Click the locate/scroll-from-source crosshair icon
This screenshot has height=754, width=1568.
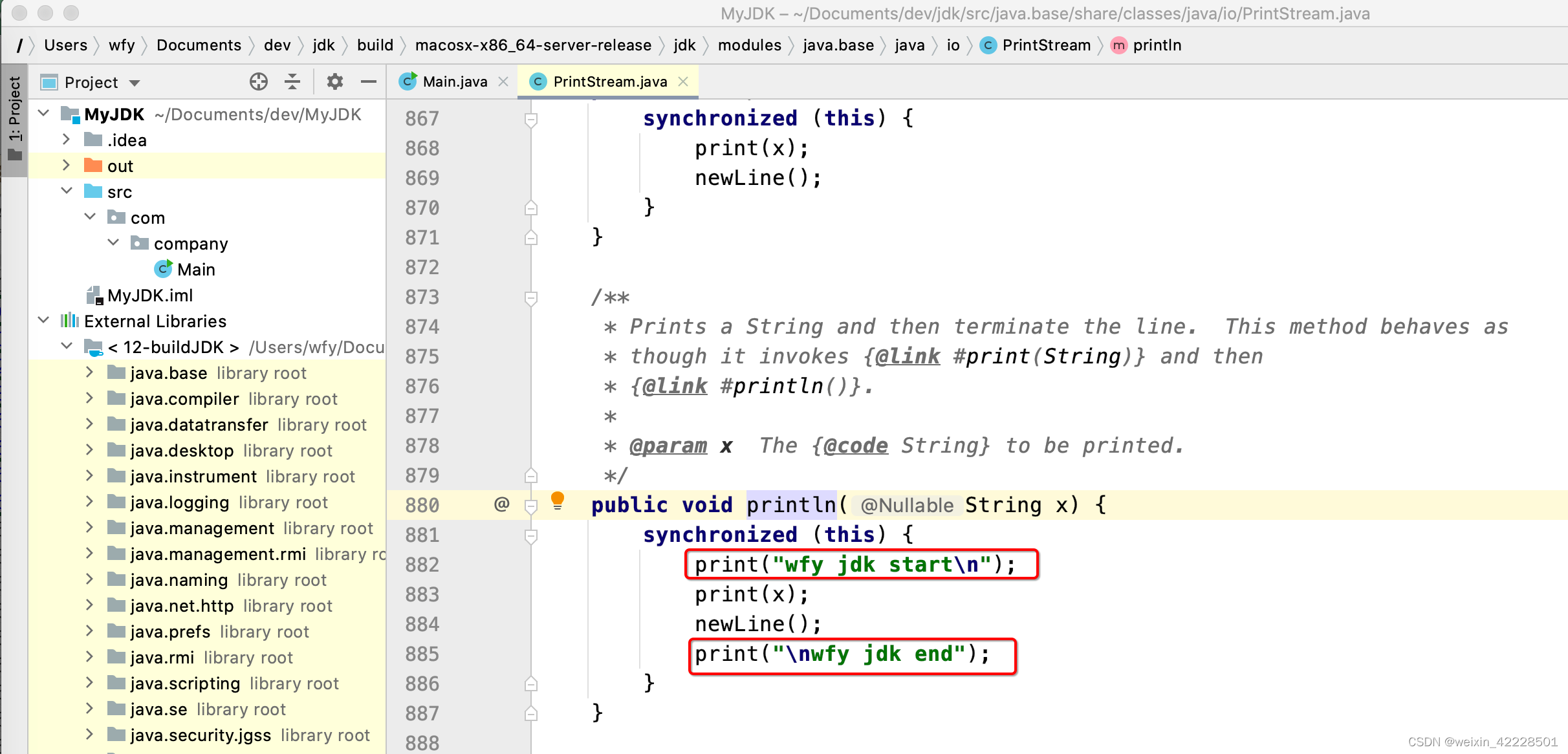[258, 81]
